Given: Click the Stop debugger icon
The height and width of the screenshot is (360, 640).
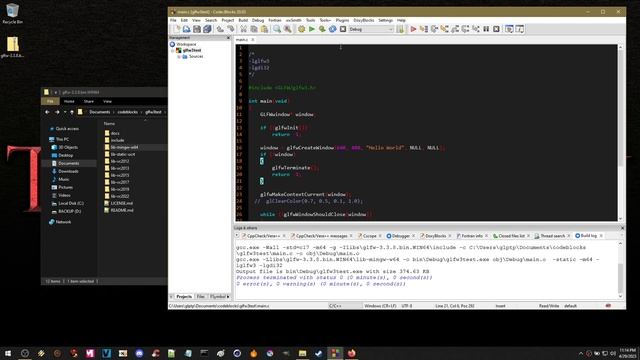Looking at the screenshot, I should [x=496, y=29].
